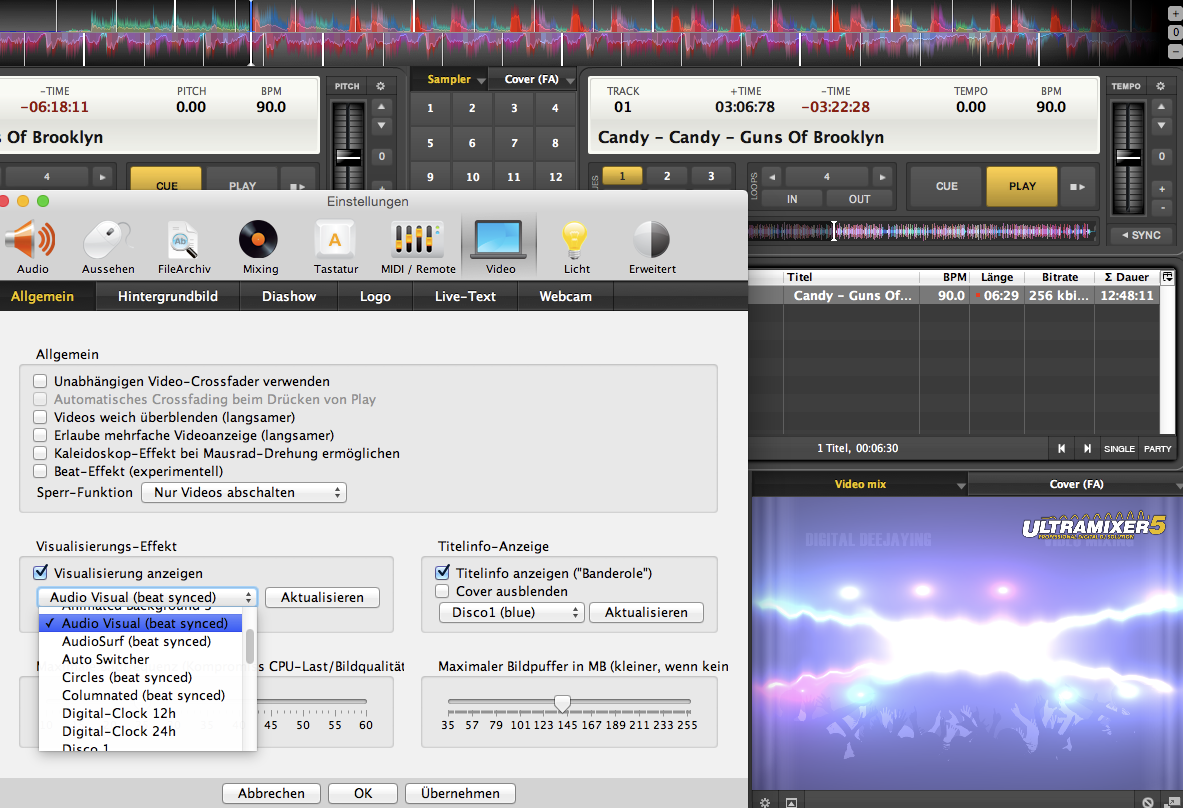Uncheck Visualisierung anzeigen

pyautogui.click(x=41, y=573)
